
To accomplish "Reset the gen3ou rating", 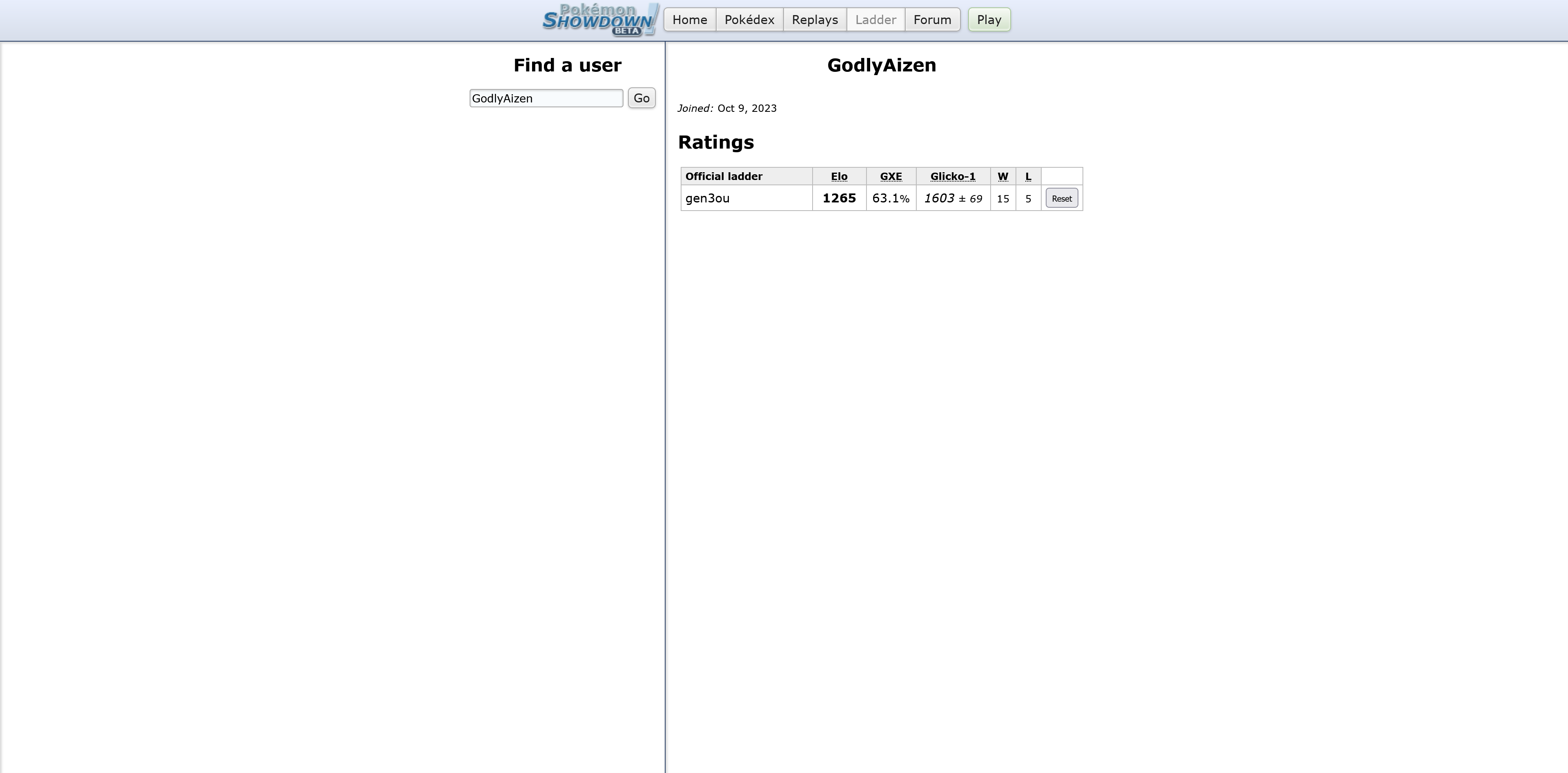I will pyautogui.click(x=1062, y=199).
